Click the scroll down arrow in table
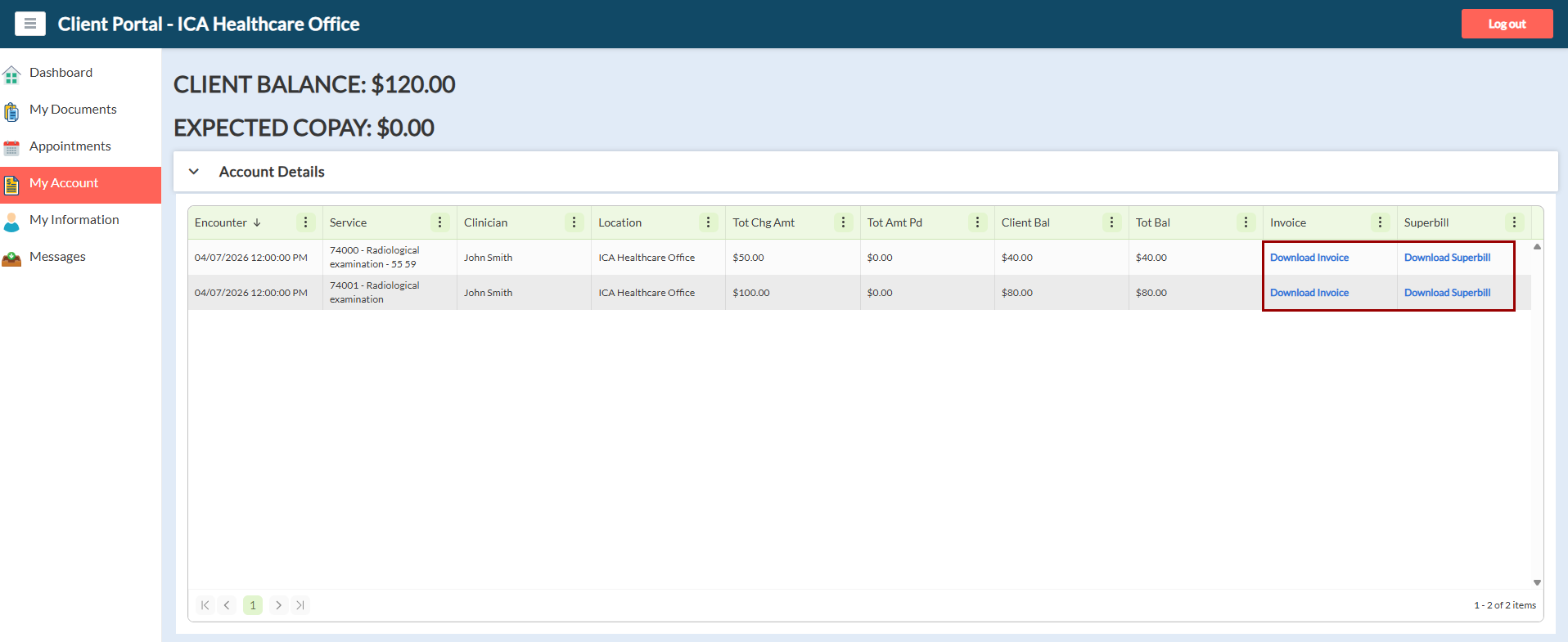This screenshot has height=642, width=1568. pos(1537,582)
